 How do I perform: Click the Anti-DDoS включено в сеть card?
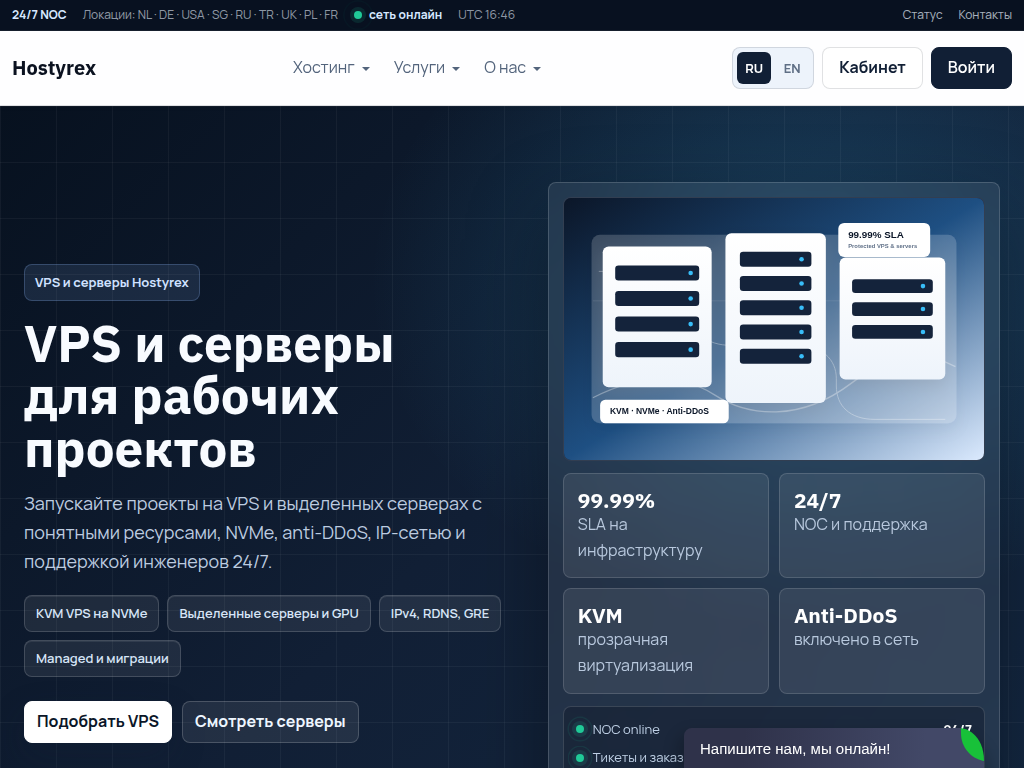[x=882, y=641]
